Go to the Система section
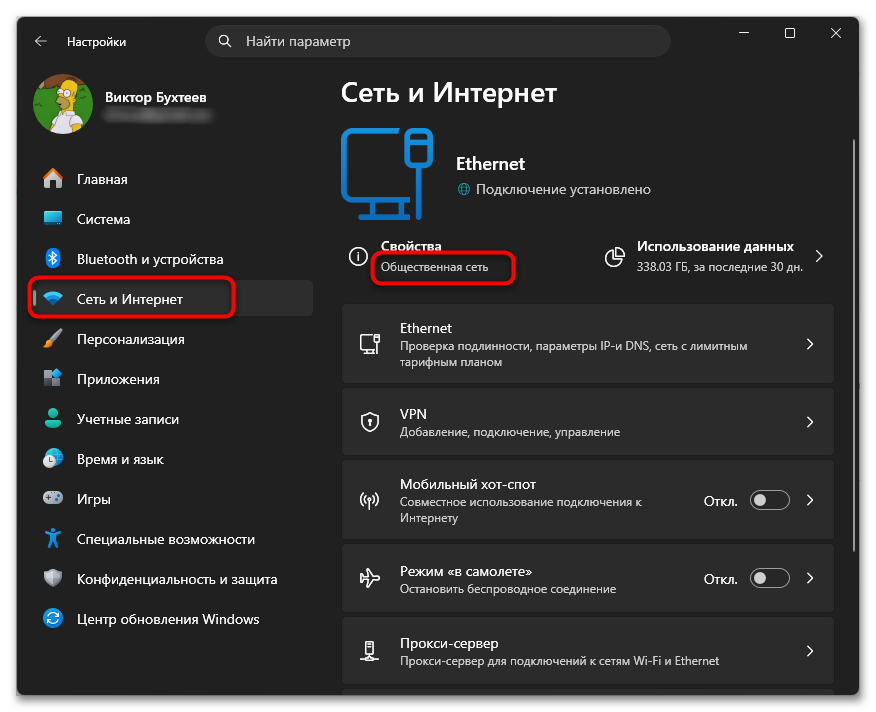This screenshot has height=712, width=876. (x=172, y=219)
